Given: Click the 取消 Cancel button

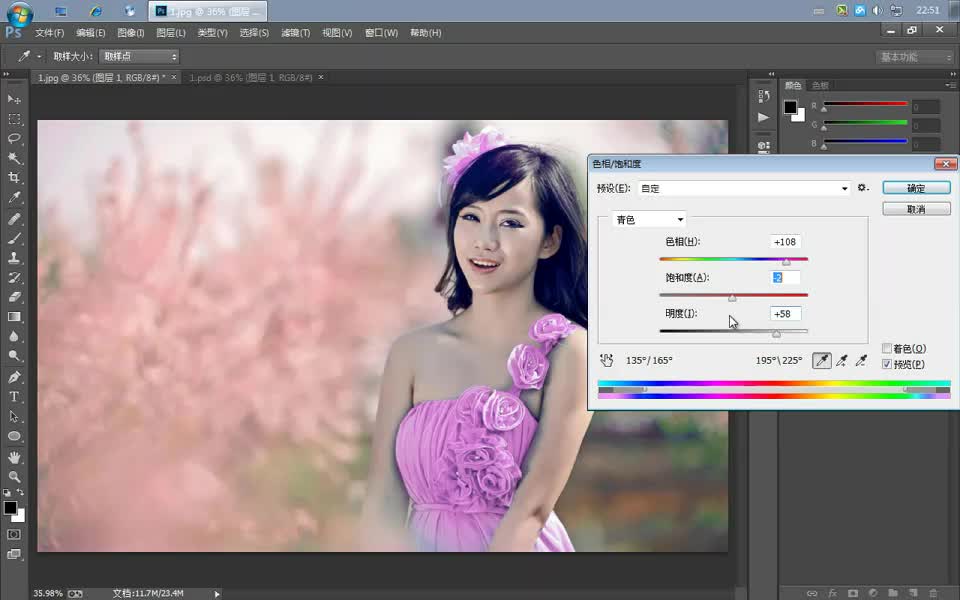Looking at the screenshot, I should pos(916,208).
